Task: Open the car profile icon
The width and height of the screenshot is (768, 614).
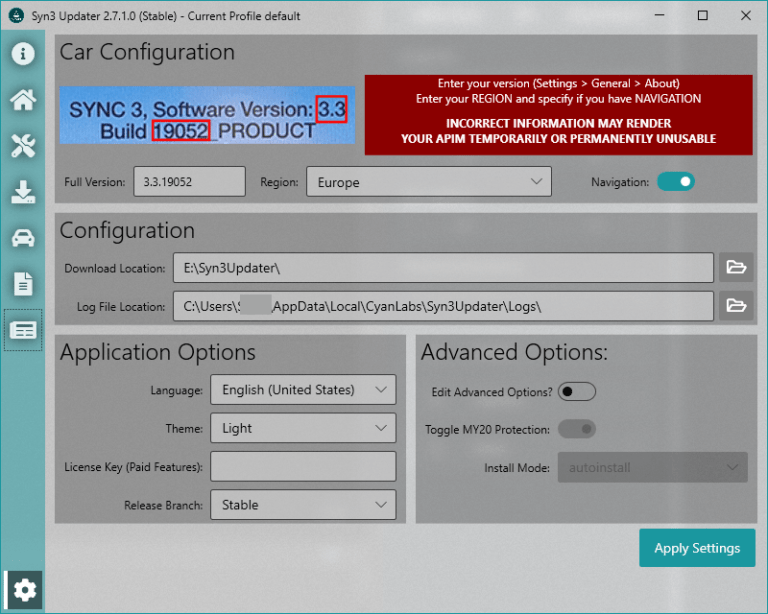Action: tap(23, 238)
